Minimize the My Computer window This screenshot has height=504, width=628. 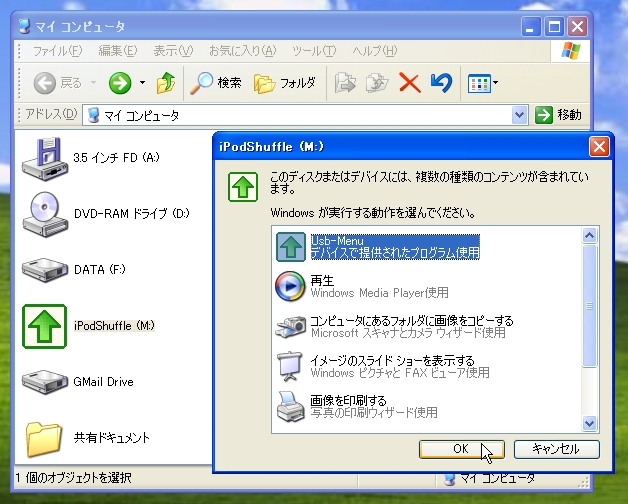(x=531, y=27)
